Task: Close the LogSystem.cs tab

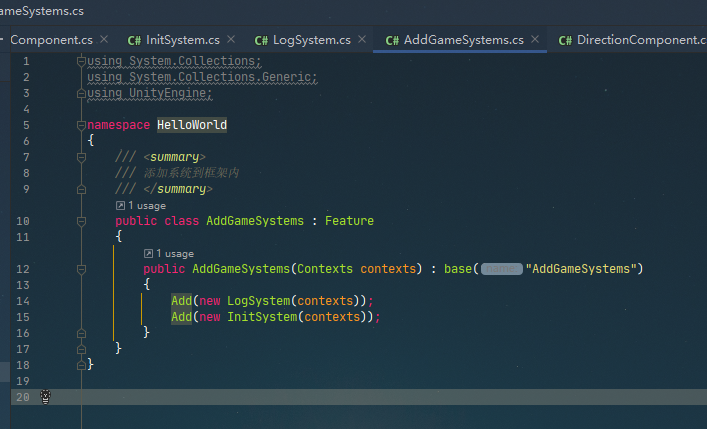Action: pyautogui.click(x=362, y=40)
